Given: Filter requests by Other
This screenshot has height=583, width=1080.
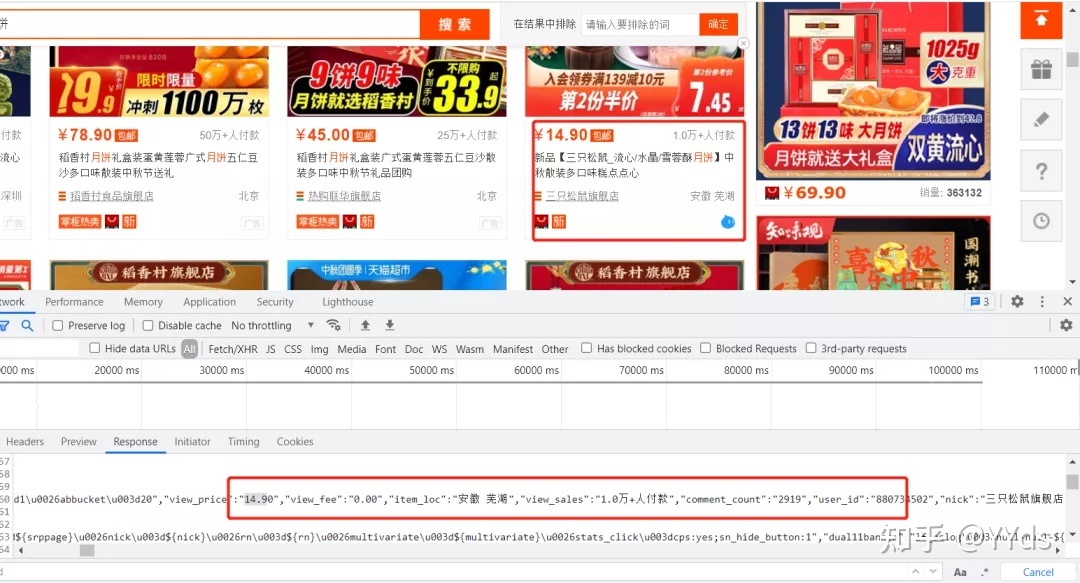Looking at the screenshot, I should pyautogui.click(x=554, y=349).
